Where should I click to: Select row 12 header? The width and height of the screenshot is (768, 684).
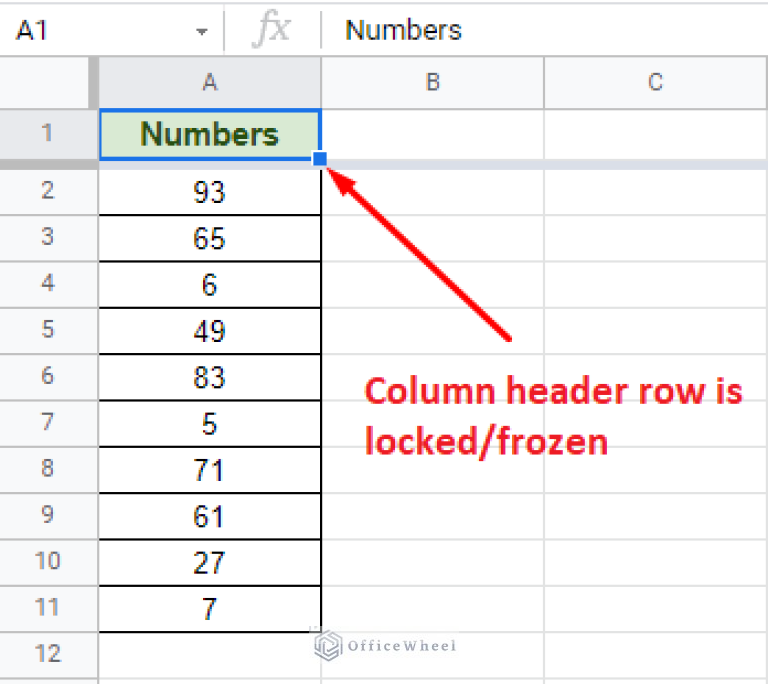(48, 654)
